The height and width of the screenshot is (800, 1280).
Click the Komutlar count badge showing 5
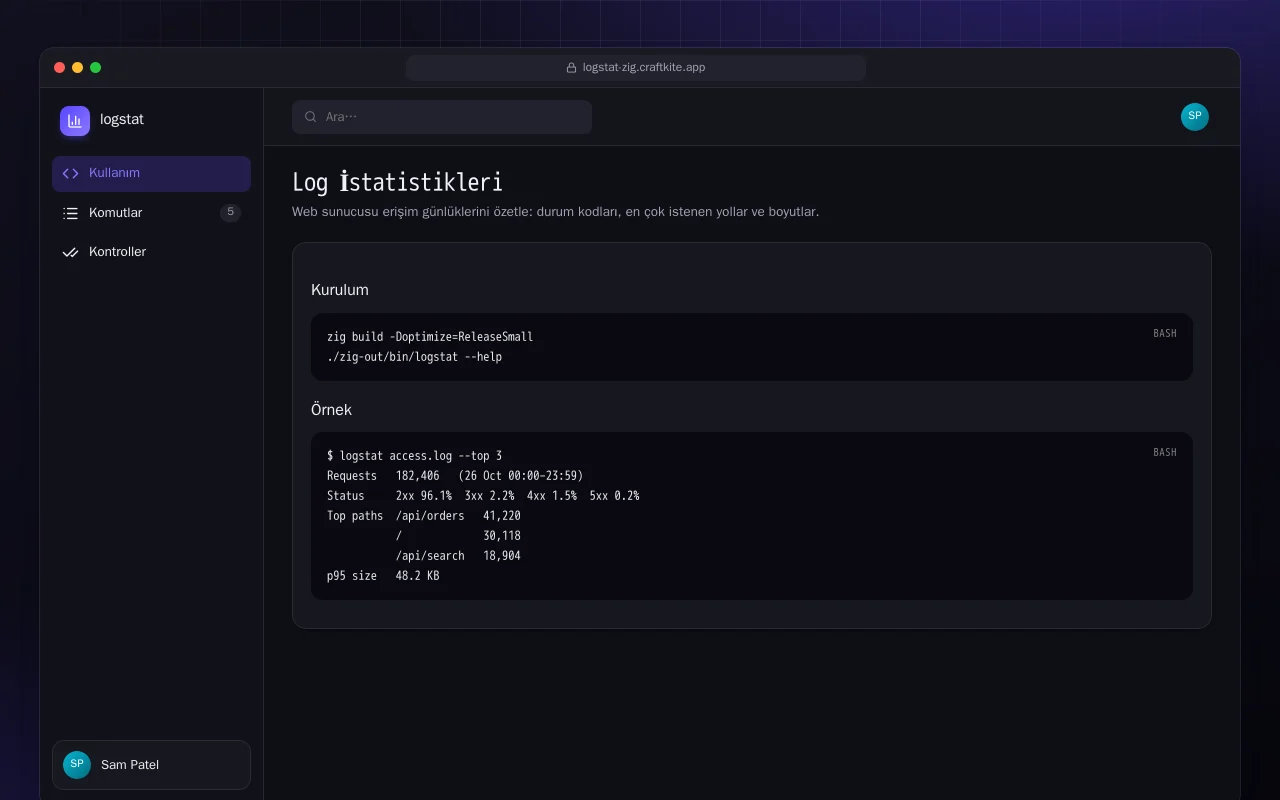[230, 212]
